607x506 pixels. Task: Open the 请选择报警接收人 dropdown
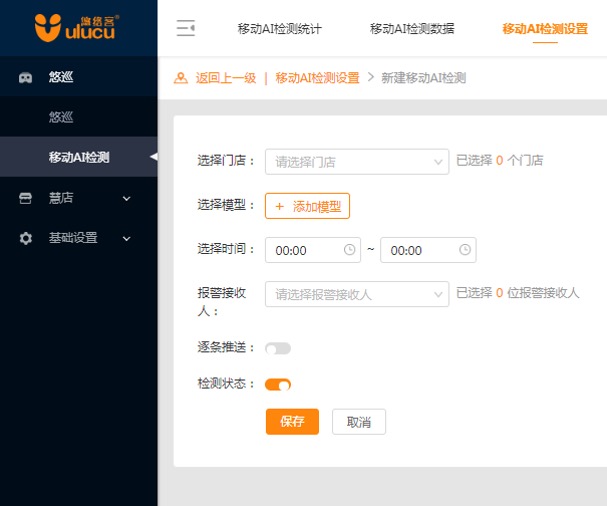coord(357,294)
